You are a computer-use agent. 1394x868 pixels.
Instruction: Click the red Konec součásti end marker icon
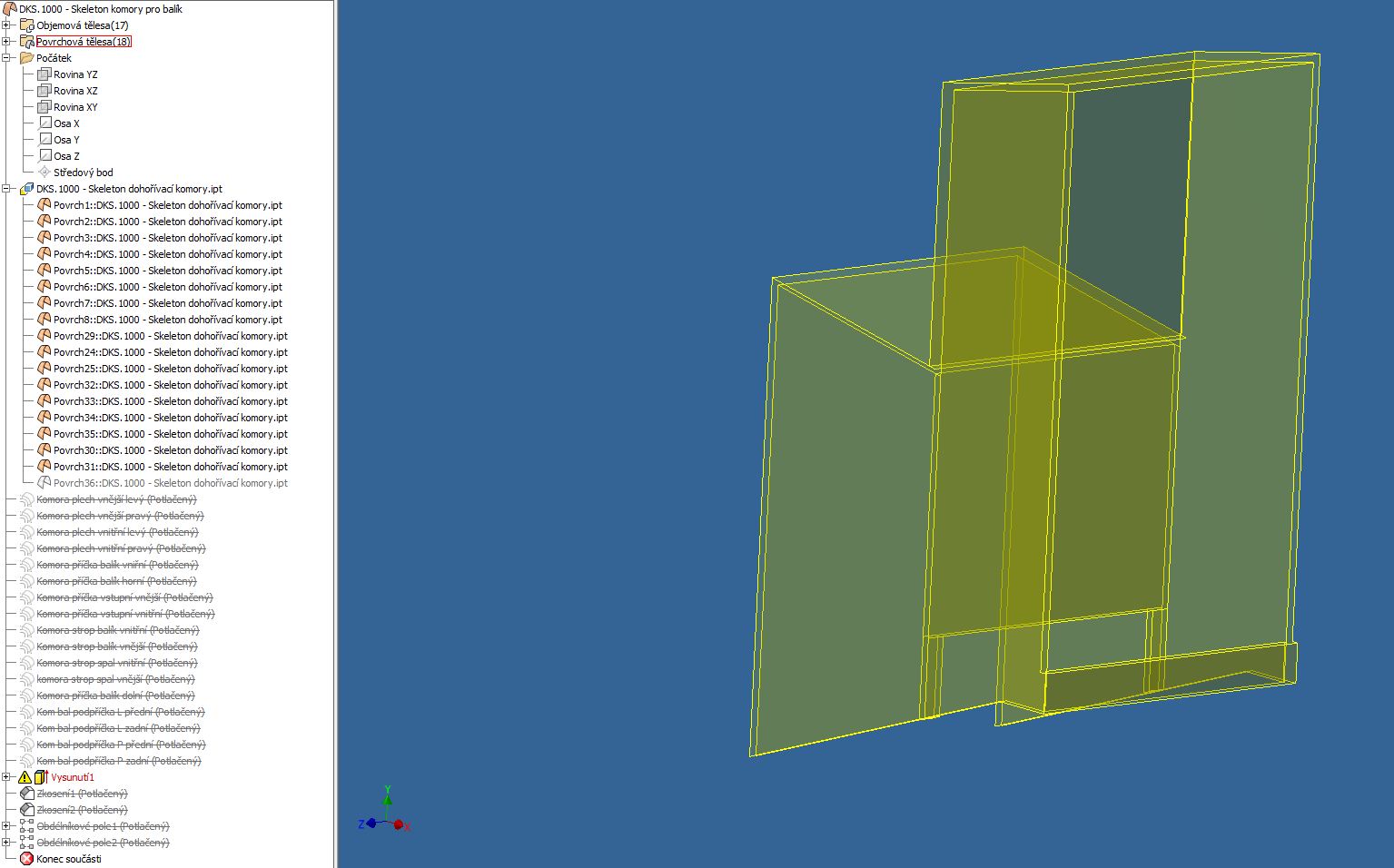(x=26, y=859)
